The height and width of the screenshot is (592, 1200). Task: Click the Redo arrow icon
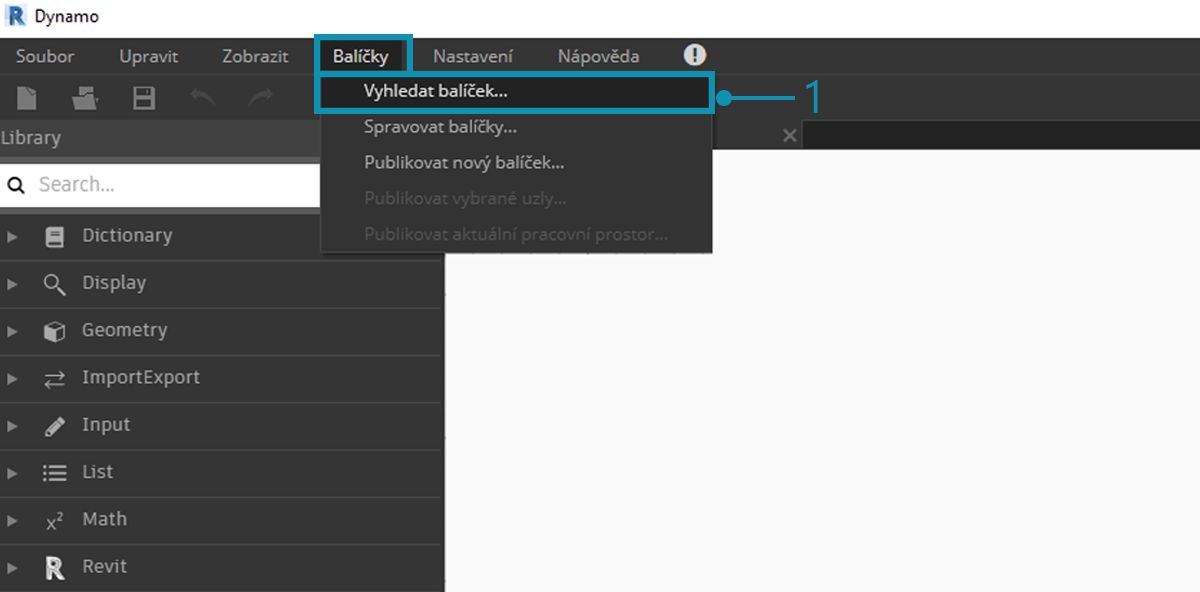[261, 97]
